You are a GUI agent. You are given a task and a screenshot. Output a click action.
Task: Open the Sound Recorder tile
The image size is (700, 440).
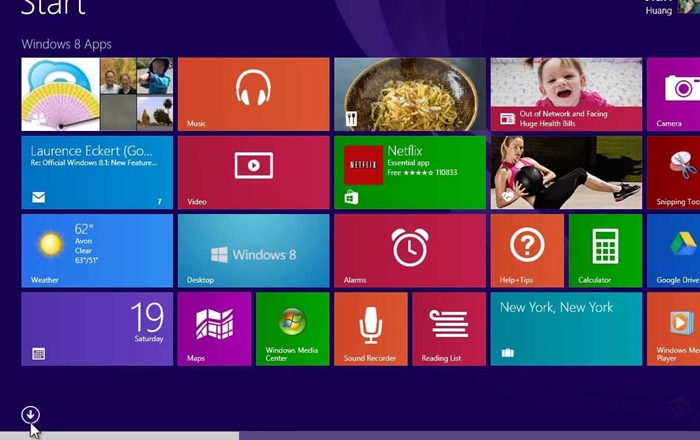click(371, 329)
